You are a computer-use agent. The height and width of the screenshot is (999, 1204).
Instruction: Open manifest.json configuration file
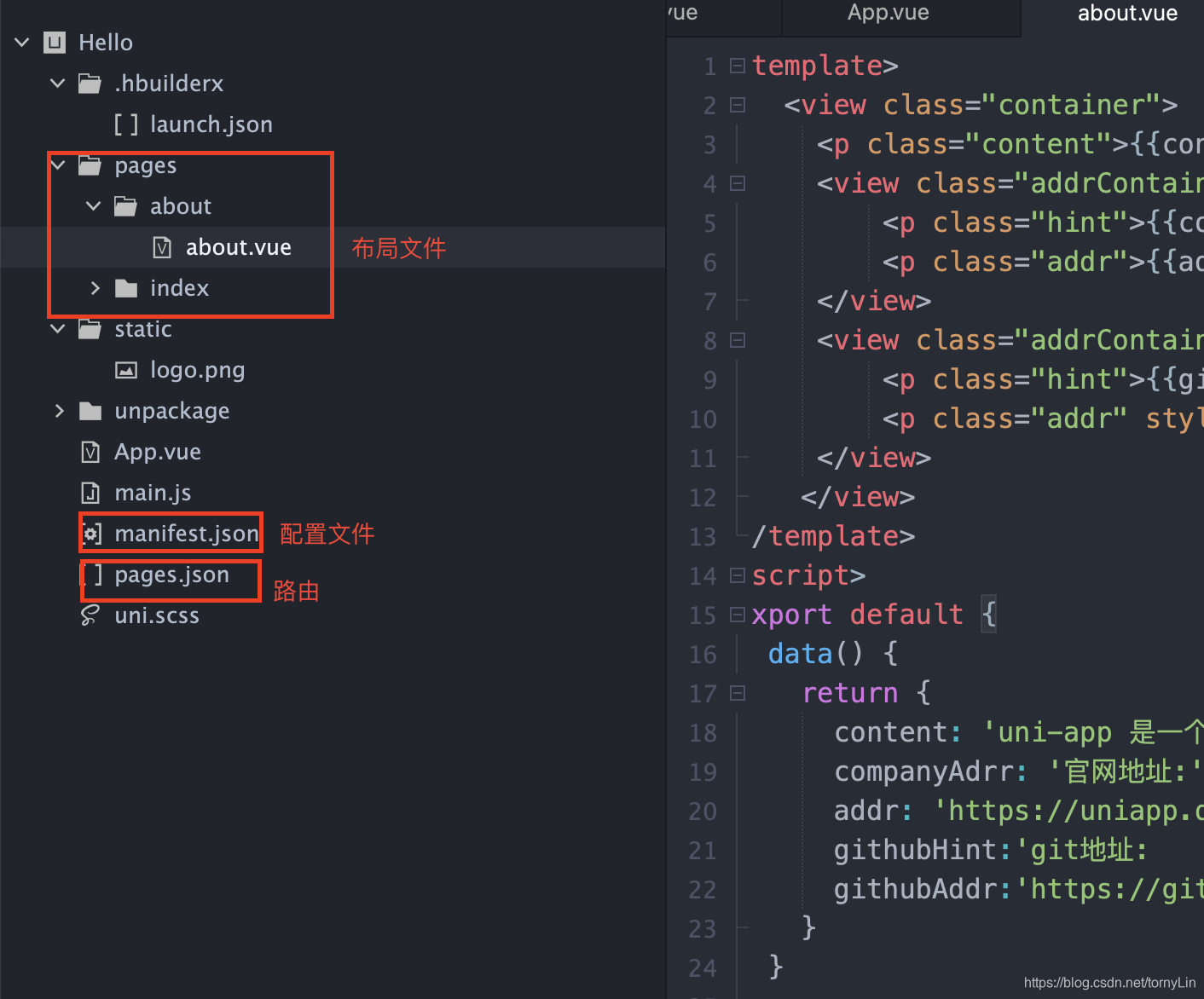click(187, 534)
